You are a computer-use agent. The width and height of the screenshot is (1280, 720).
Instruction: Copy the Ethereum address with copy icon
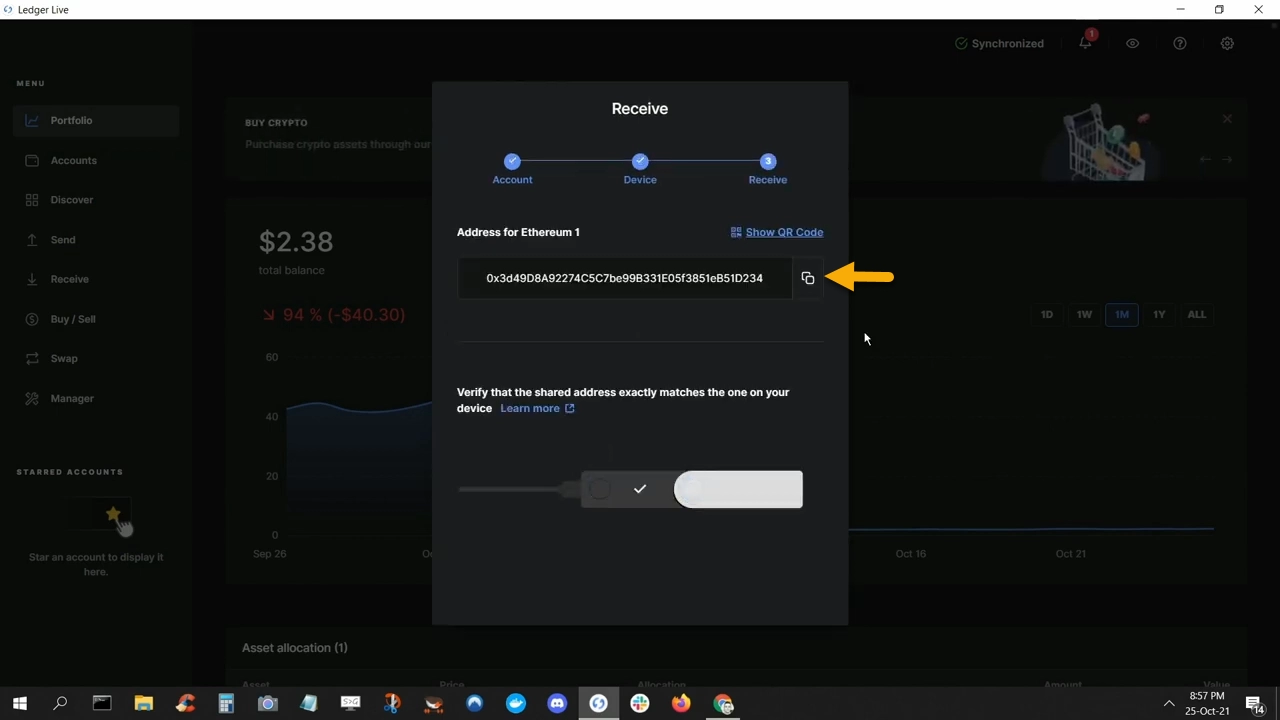[x=808, y=278]
